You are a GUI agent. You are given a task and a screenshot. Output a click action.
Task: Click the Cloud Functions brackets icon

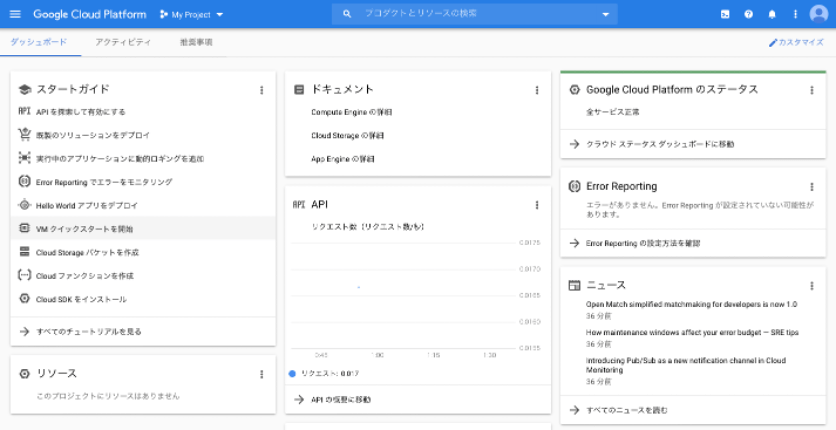tap(24, 275)
